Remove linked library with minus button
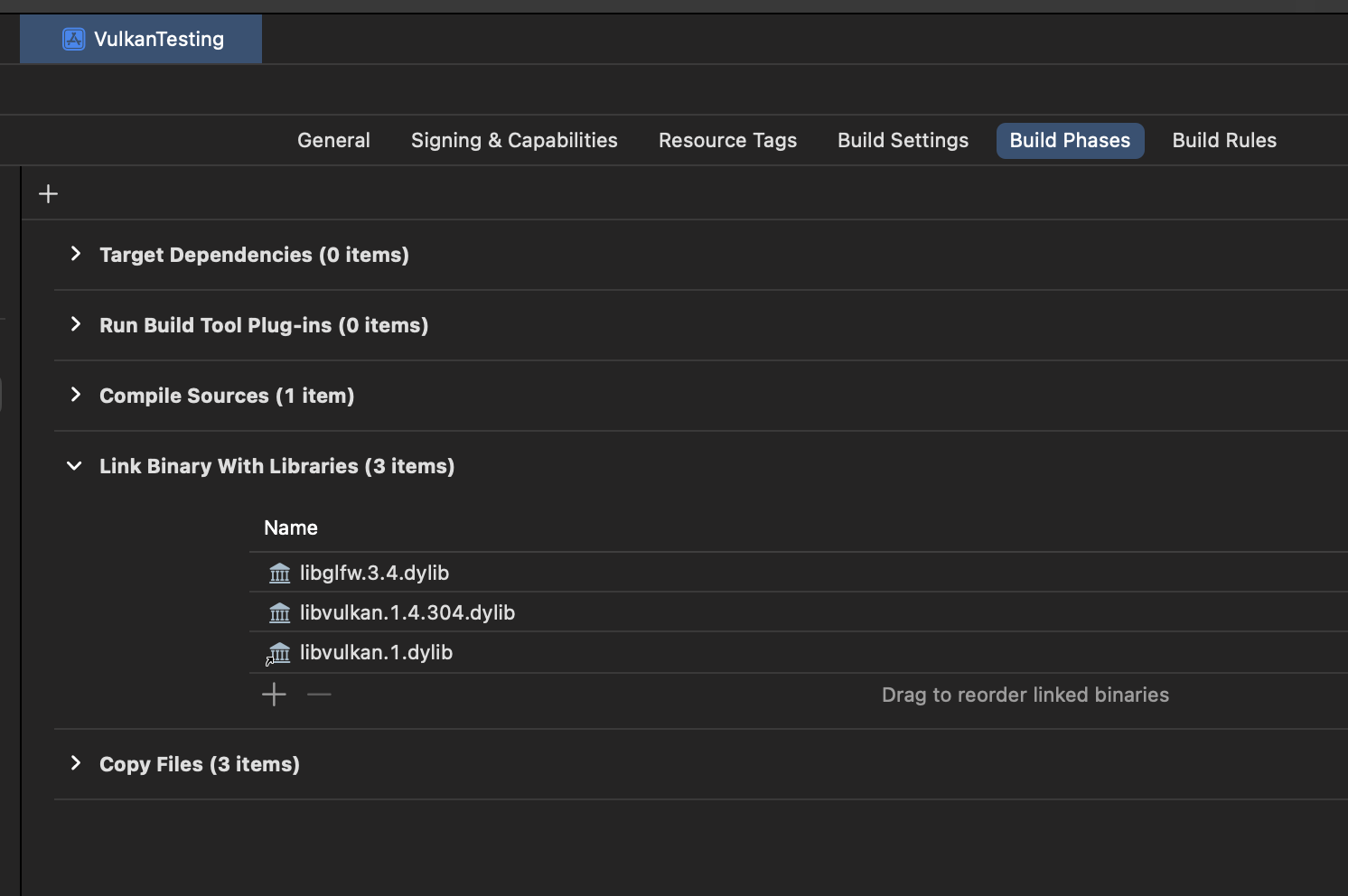This screenshot has height=896, width=1348. [x=319, y=695]
